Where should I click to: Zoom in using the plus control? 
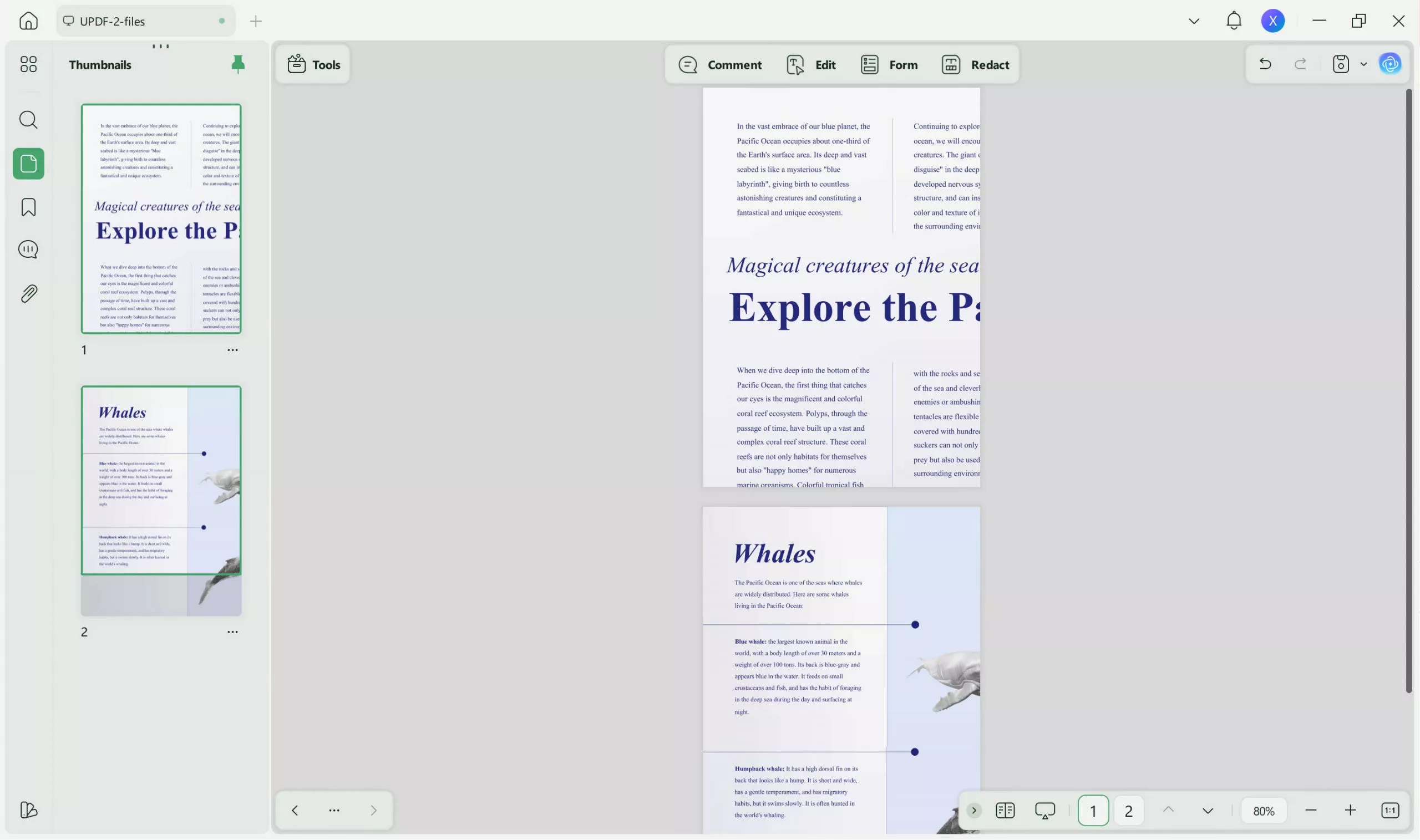[x=1350, y=810]
